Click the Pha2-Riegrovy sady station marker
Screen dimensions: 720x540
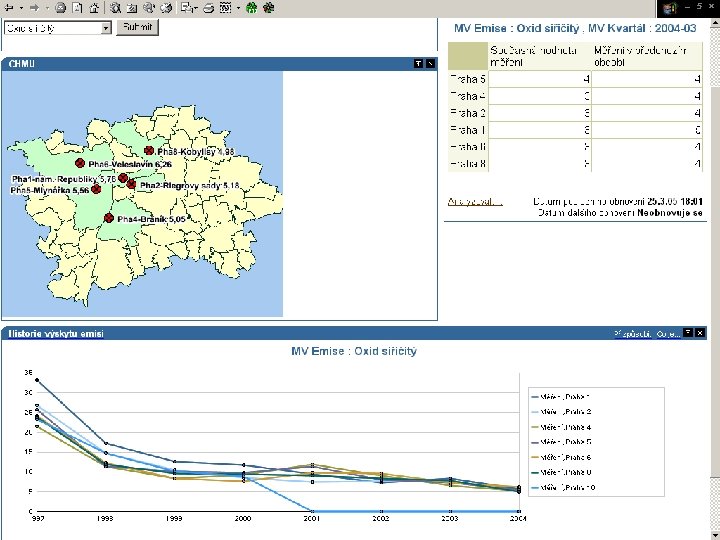coord(131,184)
